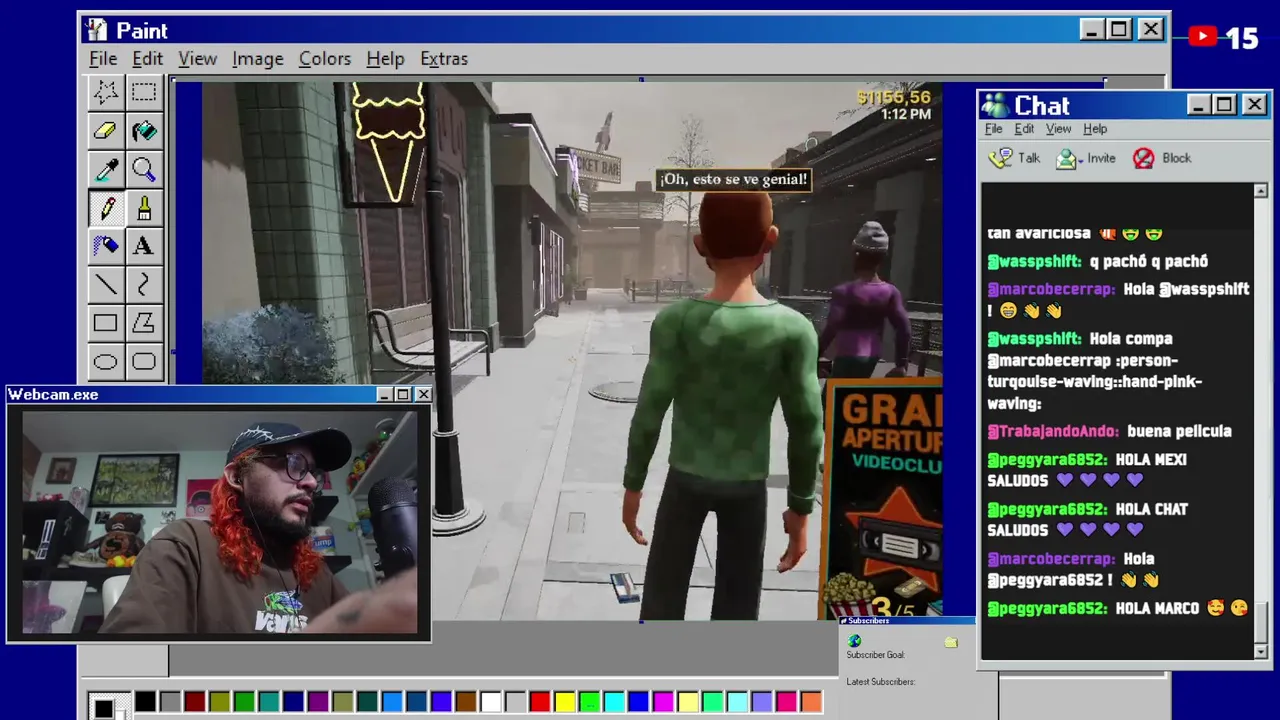Pick the Airbrush spray can tool
This screenshot has height=720, width=1280.
(105, 246)
